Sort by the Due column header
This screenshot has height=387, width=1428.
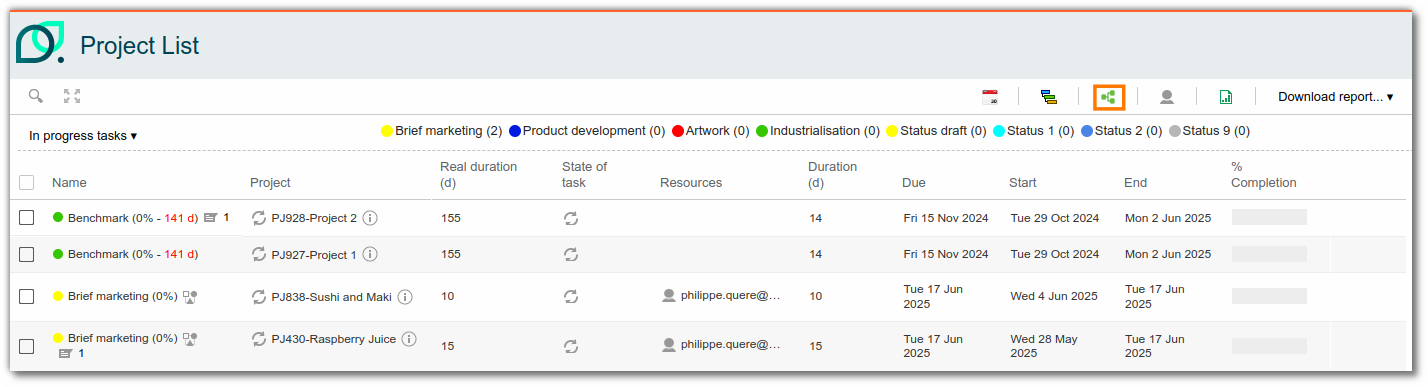coord(914,183)
